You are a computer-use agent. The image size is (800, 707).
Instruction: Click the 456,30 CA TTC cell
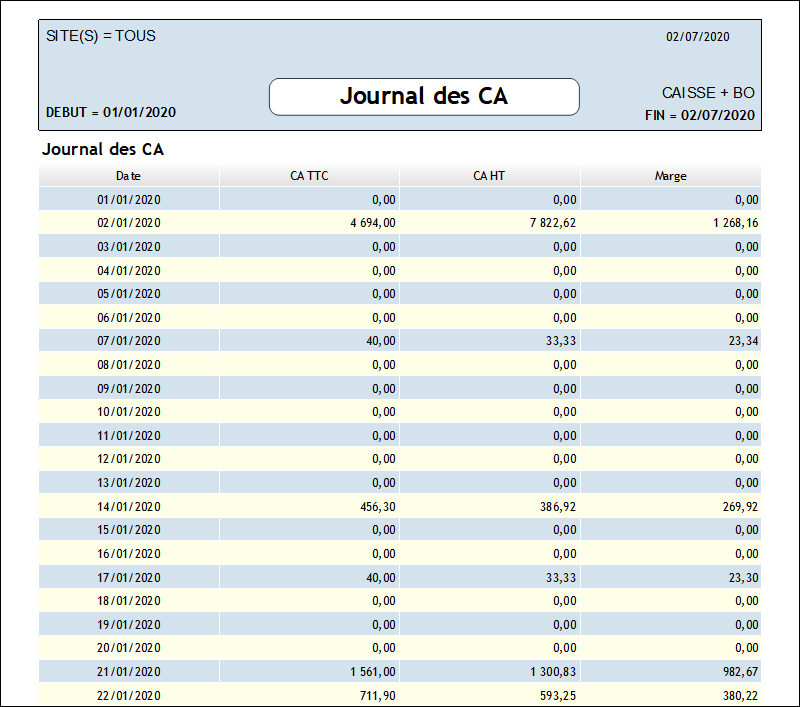point(376,507)
